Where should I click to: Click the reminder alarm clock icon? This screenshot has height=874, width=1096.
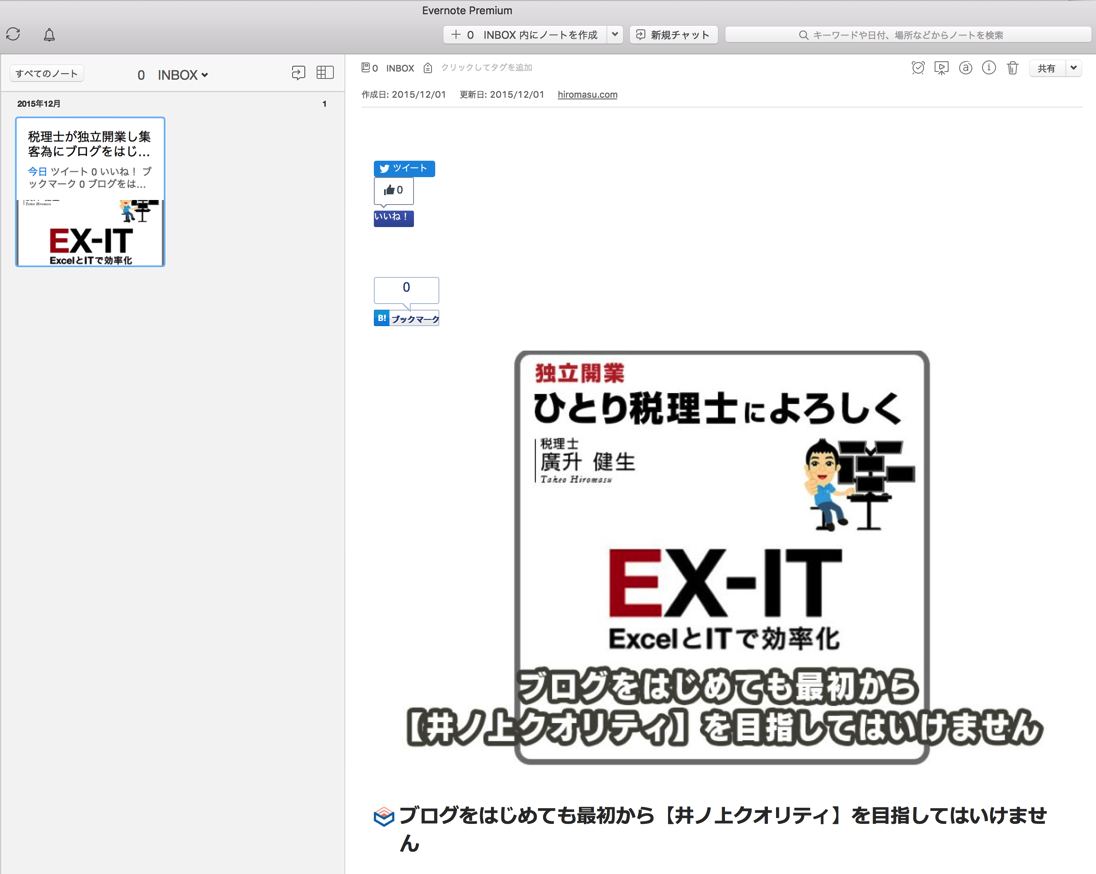point(918,68)
